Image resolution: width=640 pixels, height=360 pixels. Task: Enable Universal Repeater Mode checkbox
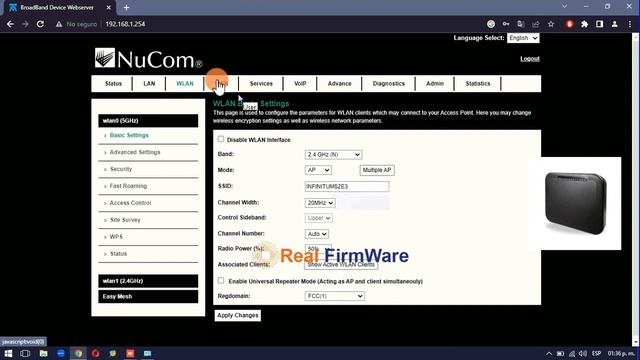(x=221, y=281)
